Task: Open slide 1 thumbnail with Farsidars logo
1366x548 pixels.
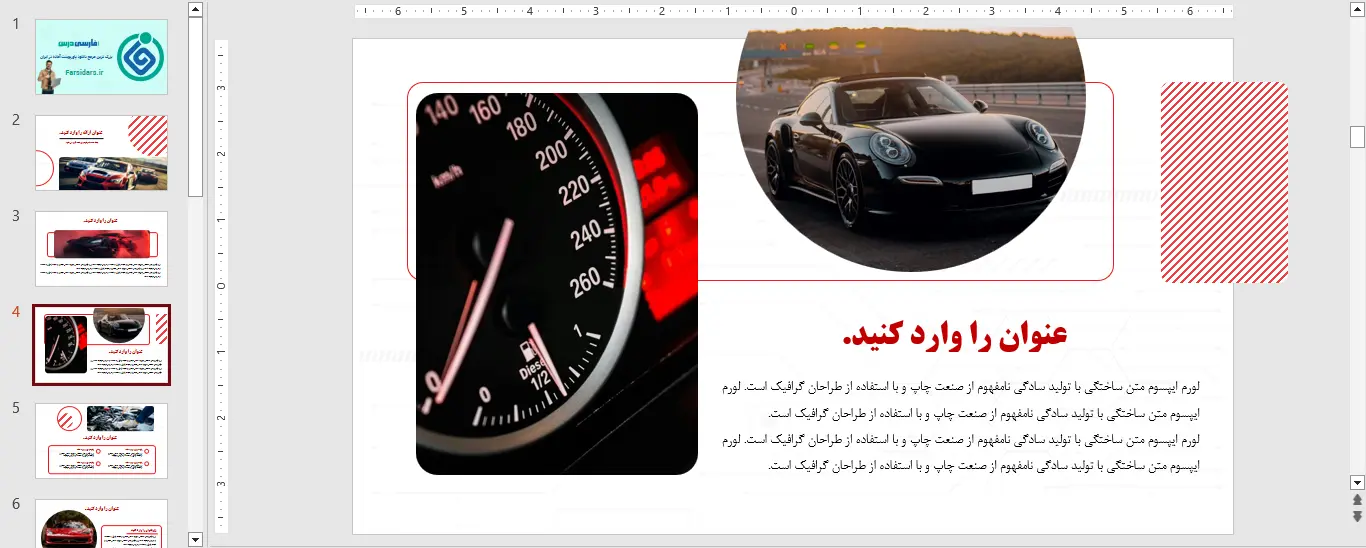Action: point(101,57)
